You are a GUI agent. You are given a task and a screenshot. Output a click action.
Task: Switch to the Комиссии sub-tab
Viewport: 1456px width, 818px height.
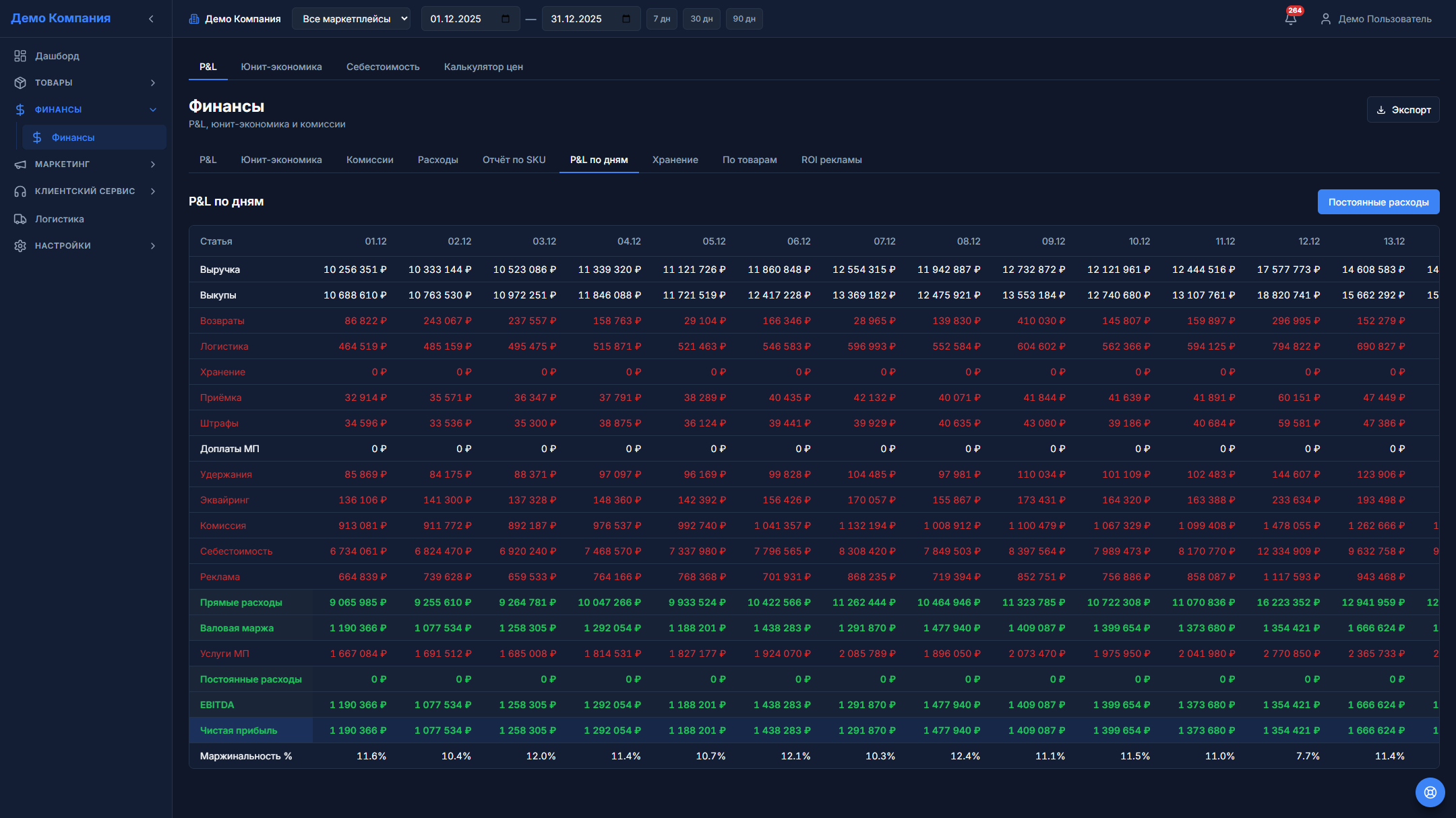tap(369, 160)
